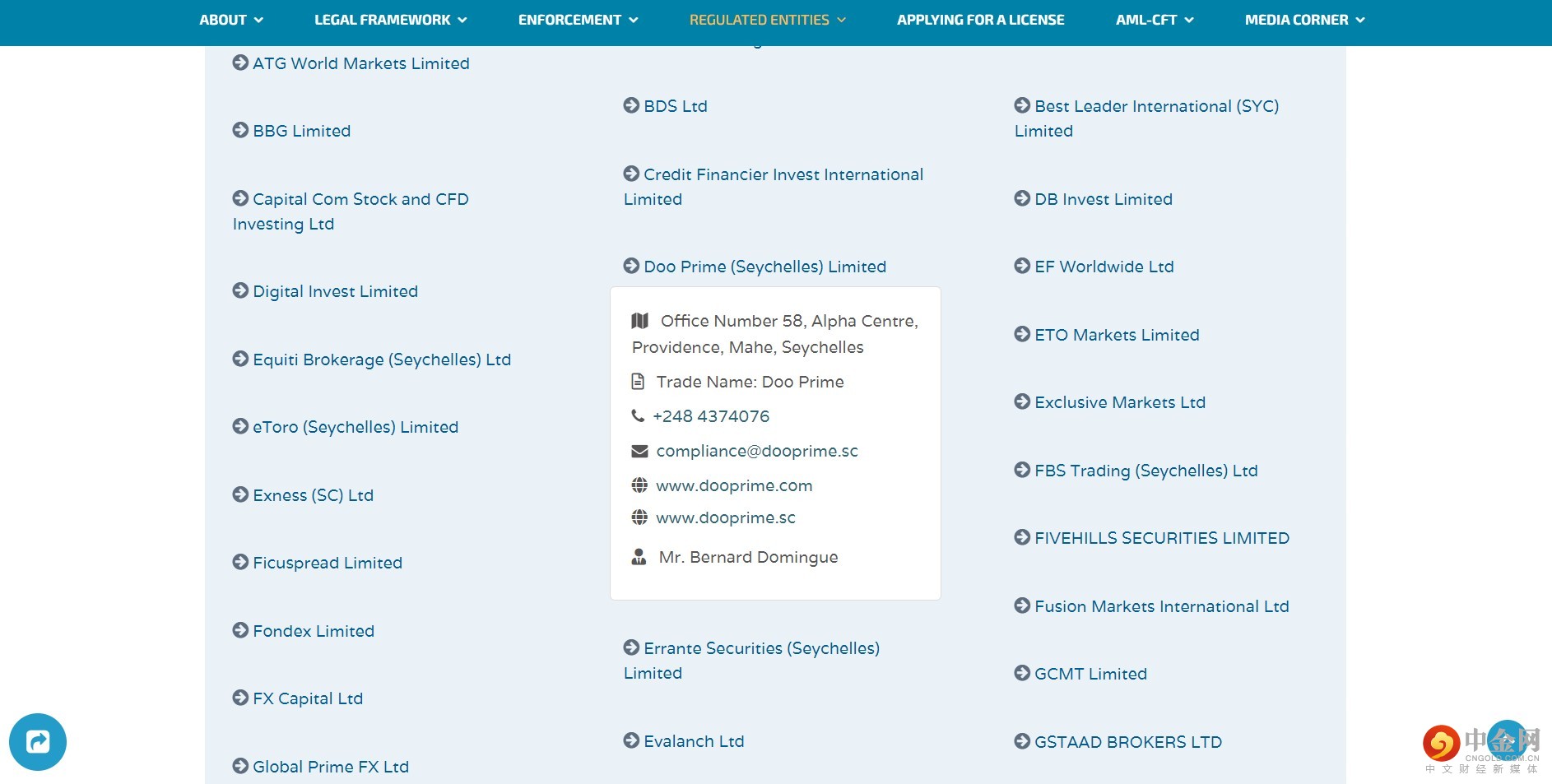Click arrow icon beside Exness (SC) Ltd

point(240,494)
